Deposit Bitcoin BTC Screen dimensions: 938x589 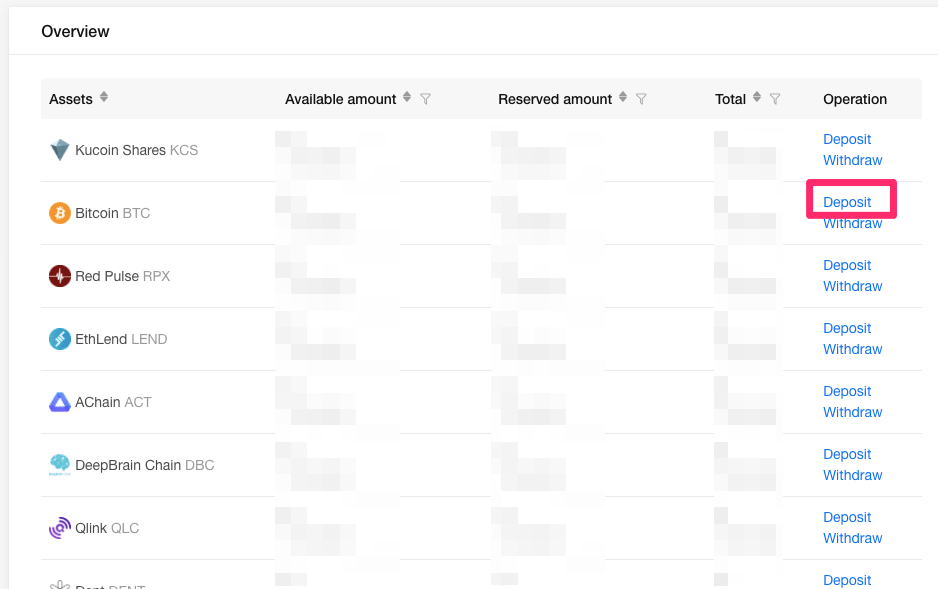pos(847,202)
